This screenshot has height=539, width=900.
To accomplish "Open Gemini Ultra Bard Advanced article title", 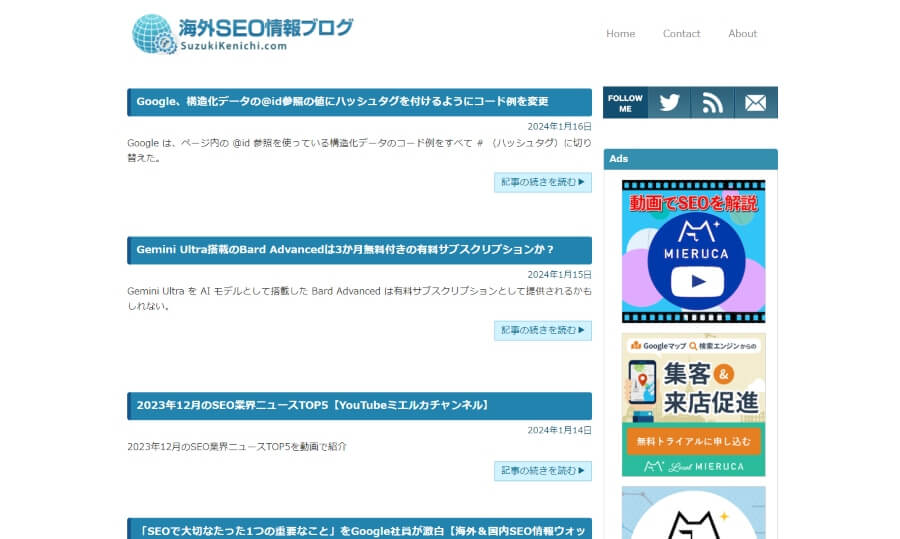I will pos(345,250).
